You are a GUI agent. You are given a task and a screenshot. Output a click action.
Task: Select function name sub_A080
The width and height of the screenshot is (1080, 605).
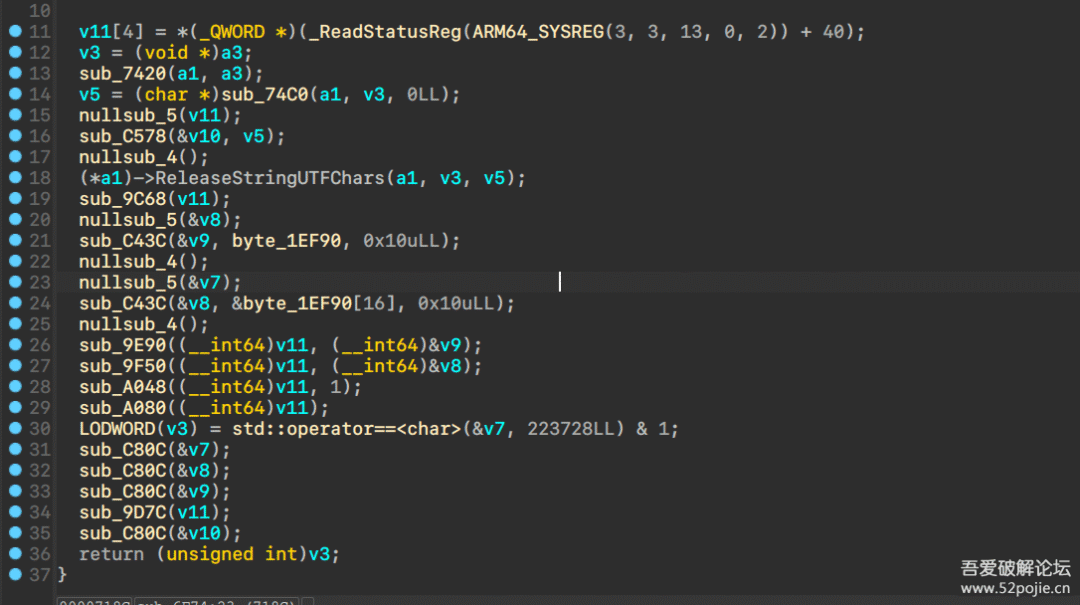[123, 408]
